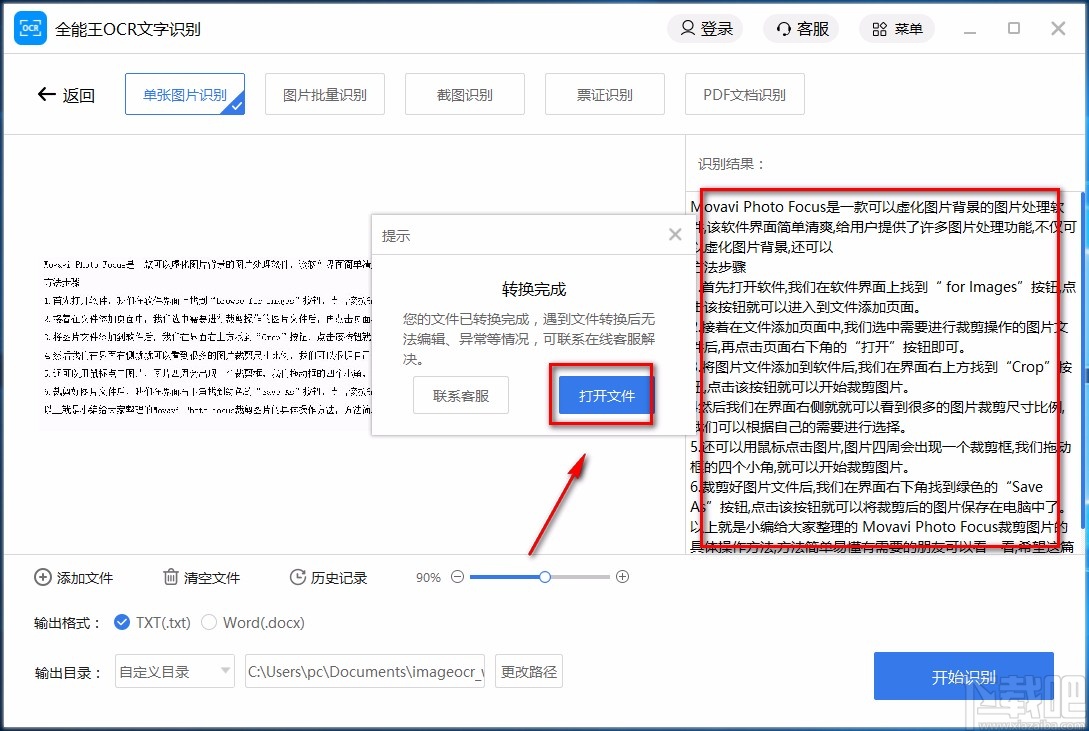Screen dimensions: 1089x731
Task: Select the Word(.docx) output format
Action: (211, 622)
